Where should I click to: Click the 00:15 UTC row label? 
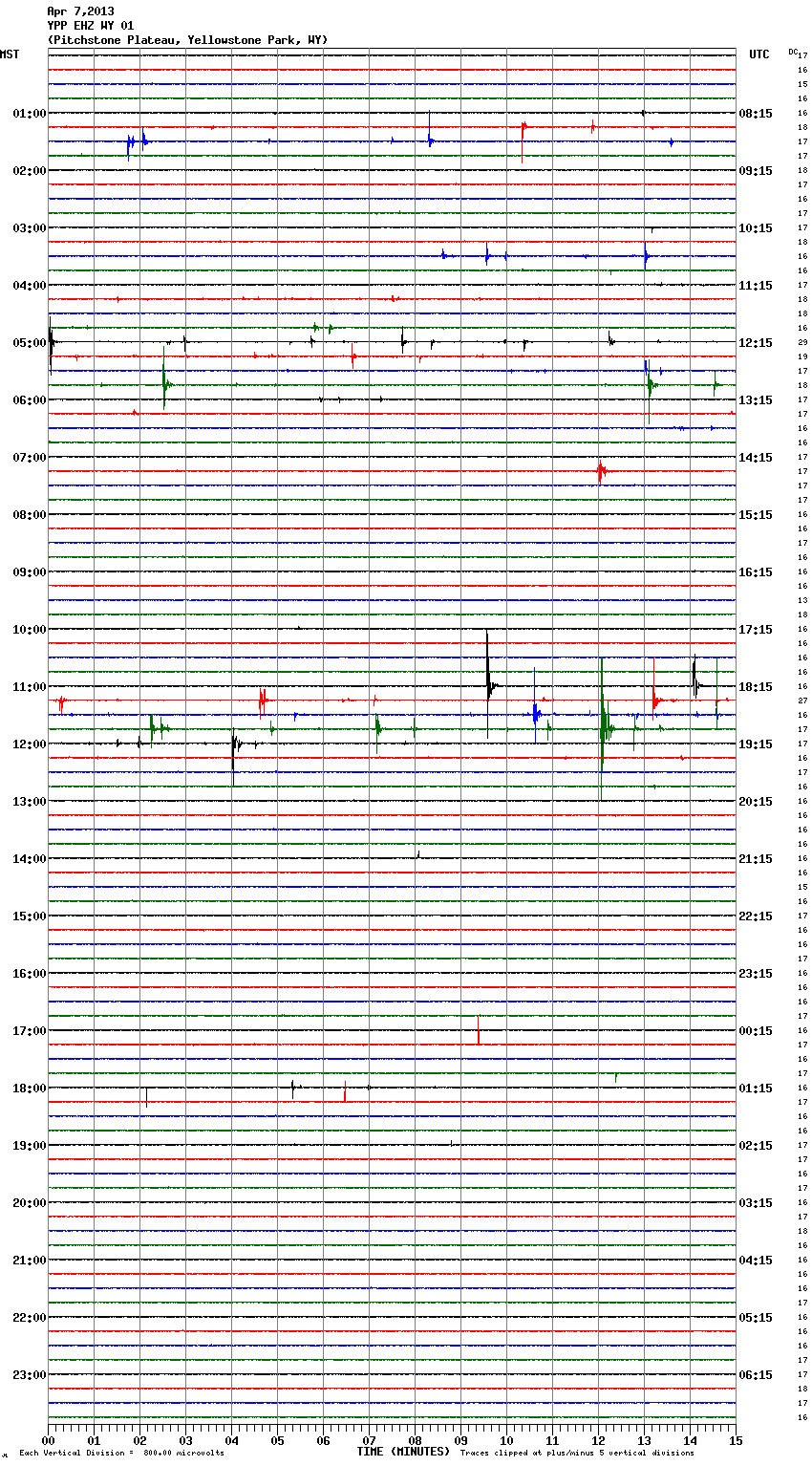[756, 1031]
